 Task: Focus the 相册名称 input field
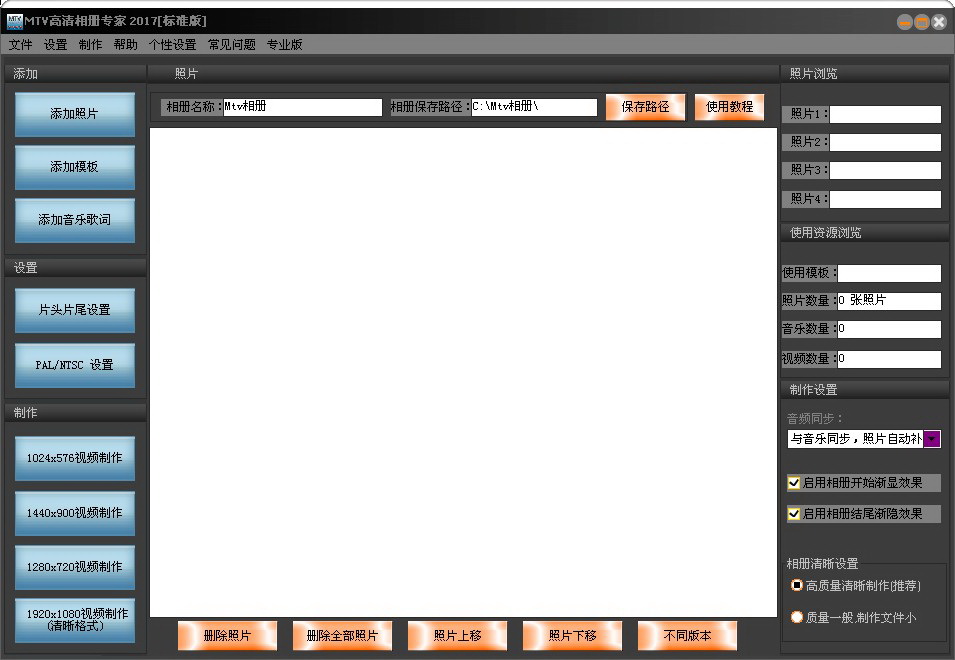[x=303, y=107]
